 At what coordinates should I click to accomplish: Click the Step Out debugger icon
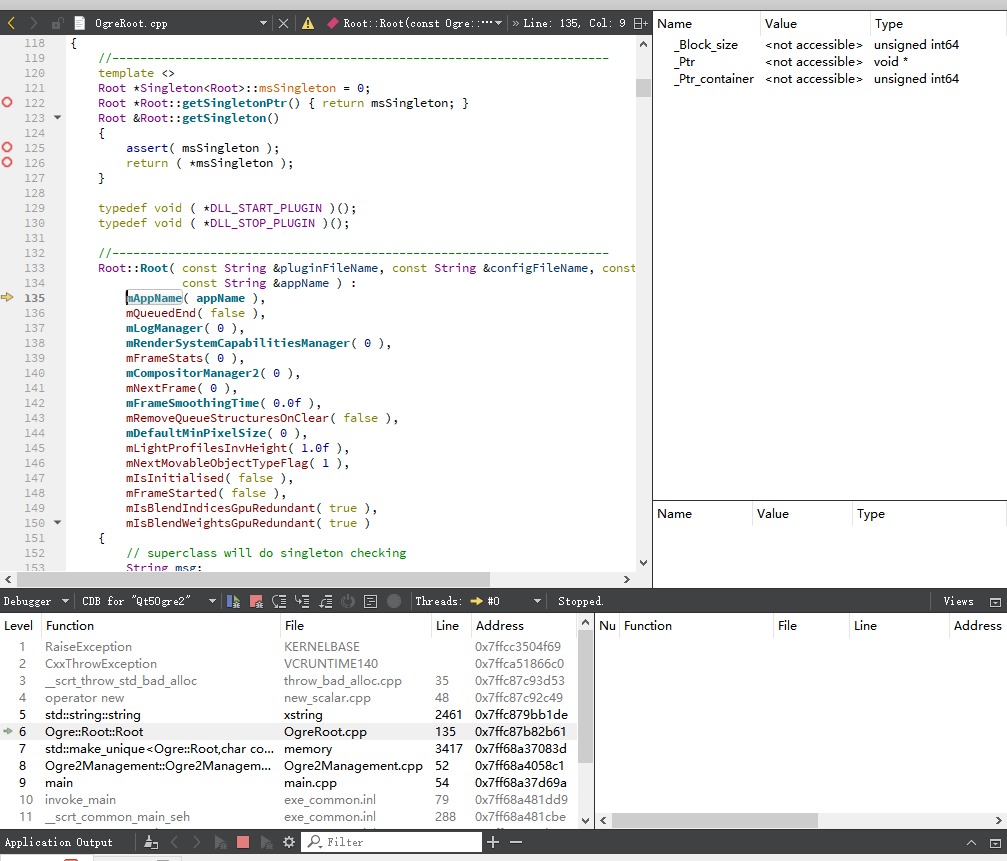(325, 601)
